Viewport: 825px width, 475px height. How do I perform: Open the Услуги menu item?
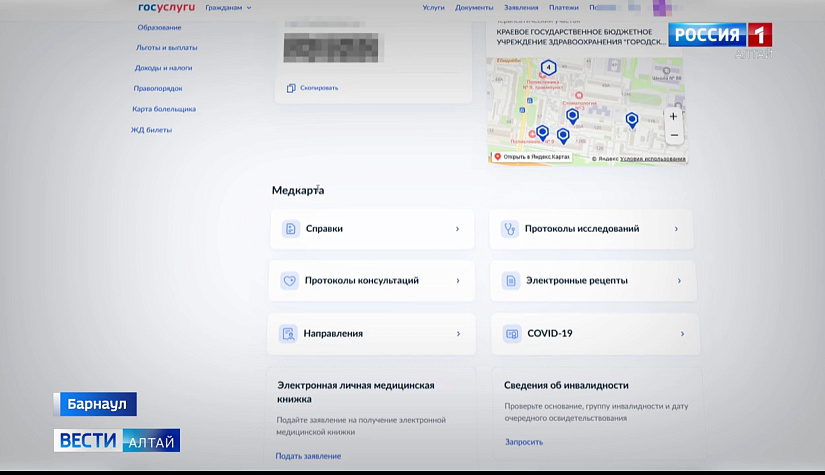(x=434, y=7)
